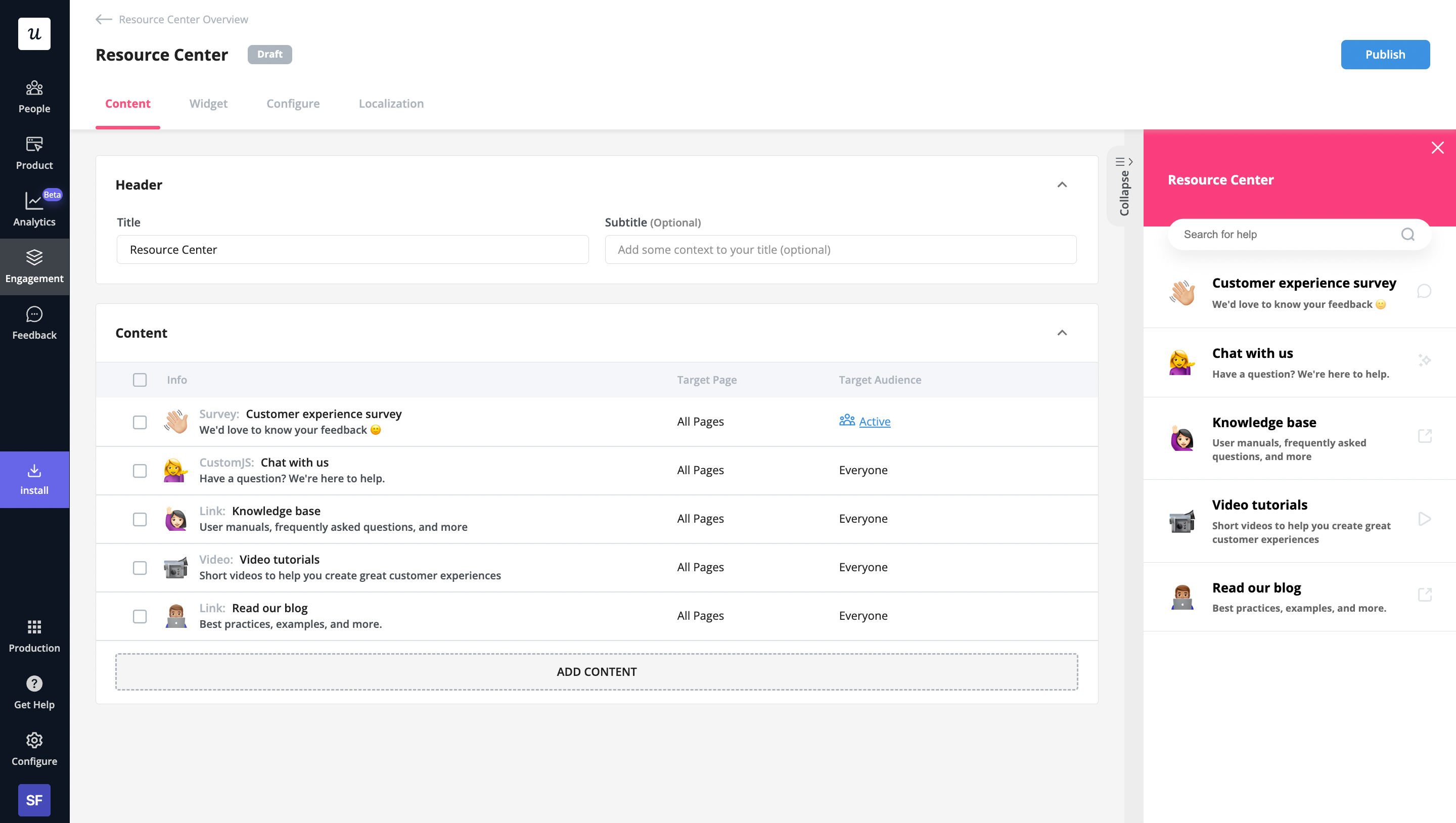Open the Localization tab
Image resolution: width=1456 pixels, height=823 pixels.
(391, 104)
